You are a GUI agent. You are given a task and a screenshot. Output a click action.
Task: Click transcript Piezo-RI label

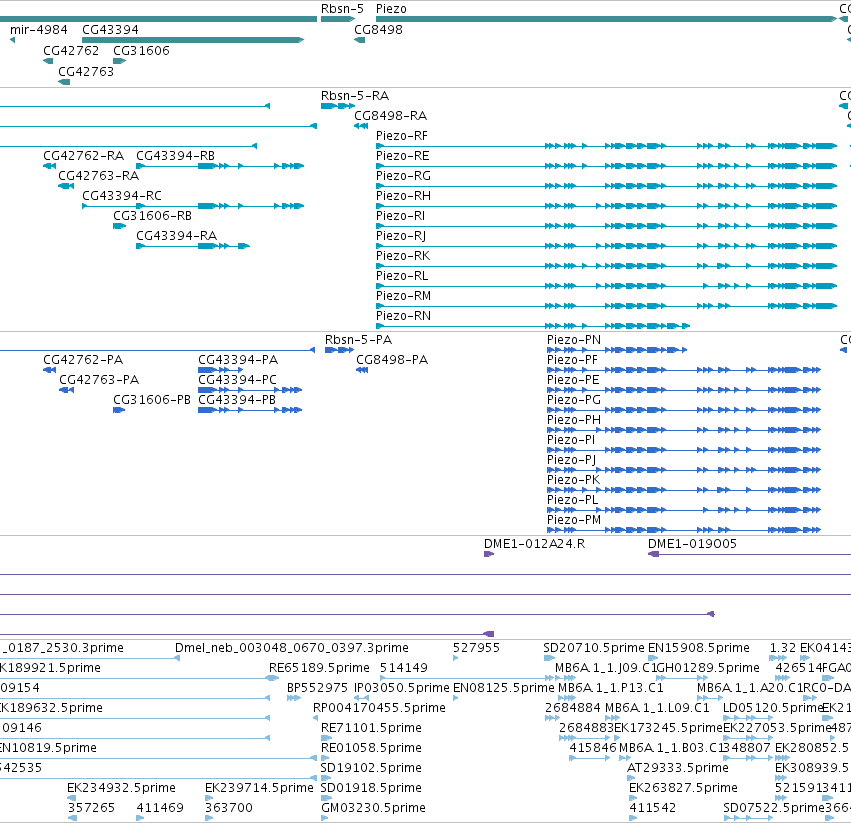point(401,216)
